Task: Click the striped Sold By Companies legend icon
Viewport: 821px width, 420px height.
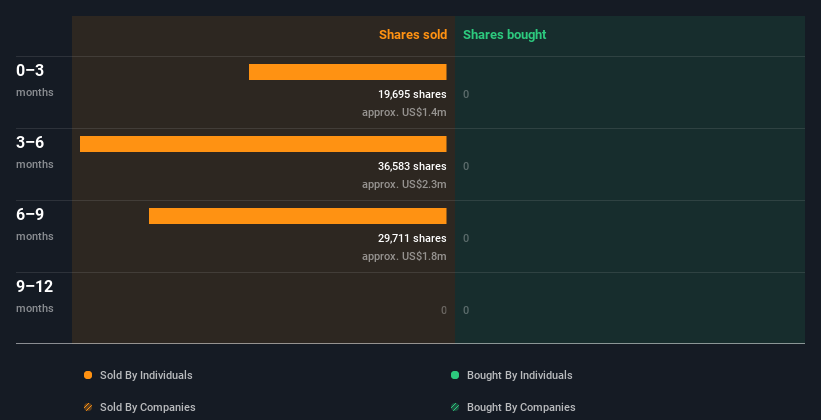Action: coord(88,407)
